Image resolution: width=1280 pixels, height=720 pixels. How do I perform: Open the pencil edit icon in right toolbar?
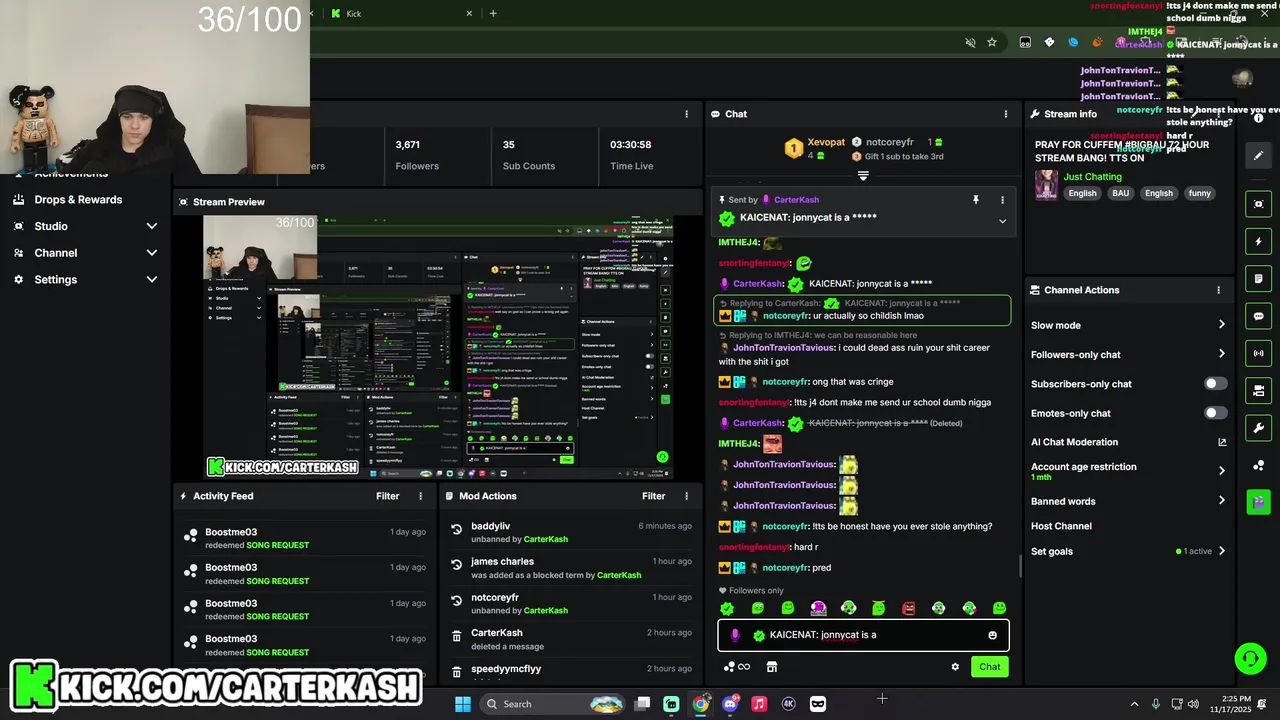pos(1258,155)
